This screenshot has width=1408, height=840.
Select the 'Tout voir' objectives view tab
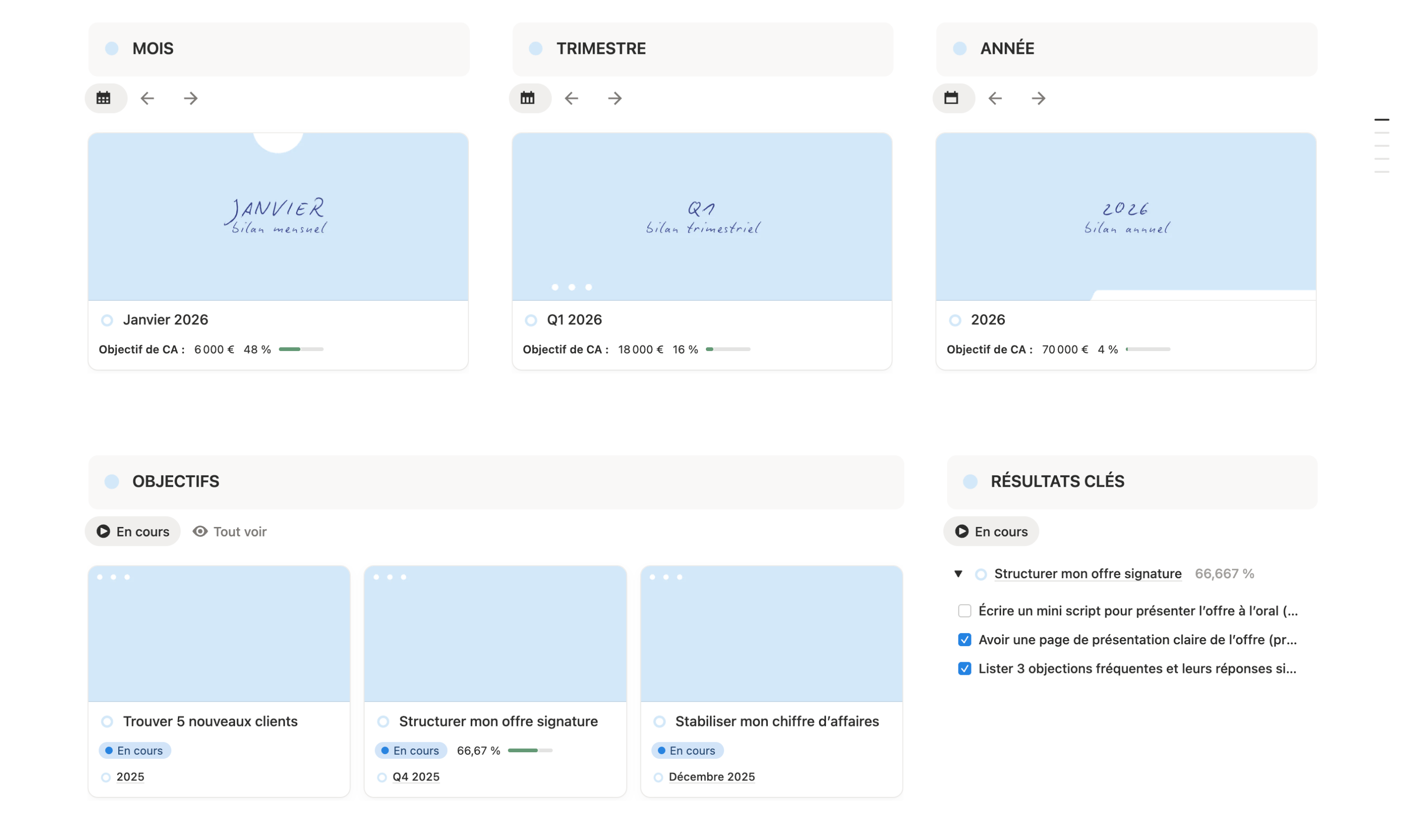point(230,532)
